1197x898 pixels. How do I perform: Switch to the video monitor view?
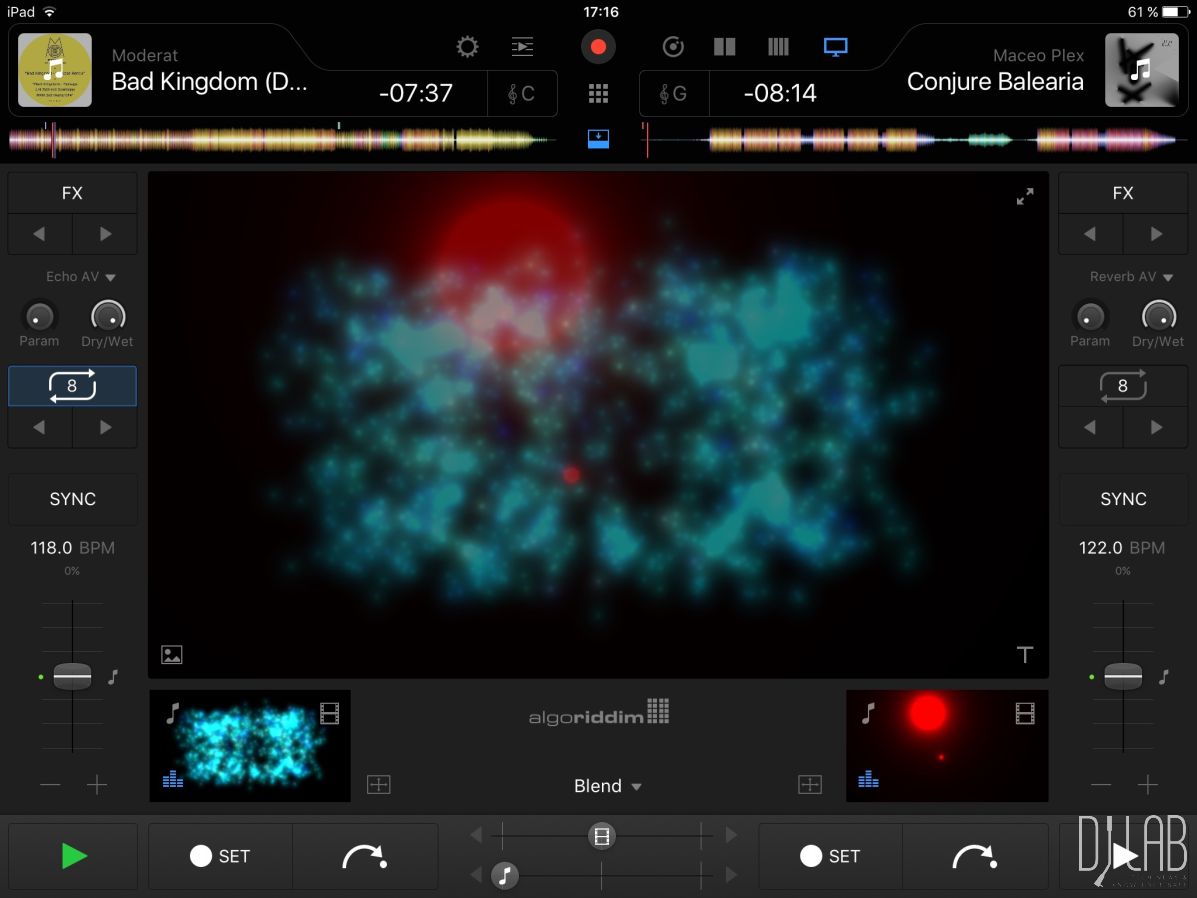tap(835, 47)
